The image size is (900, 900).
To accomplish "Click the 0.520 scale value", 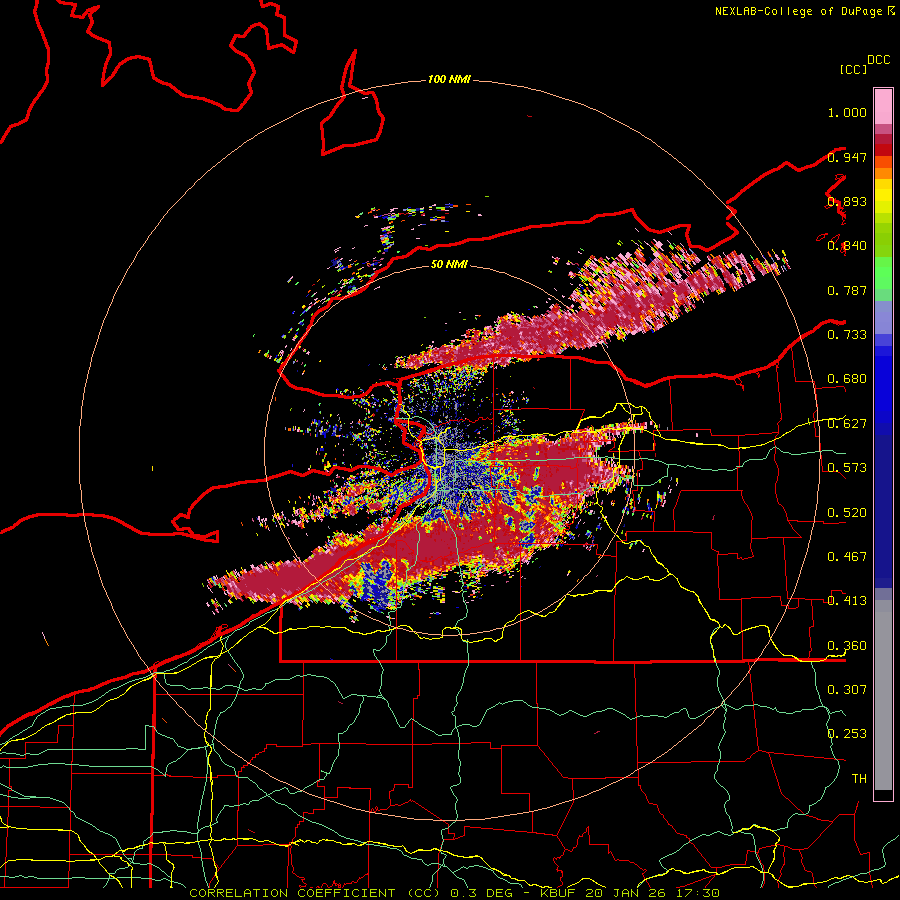I will (x=847, y=513).
